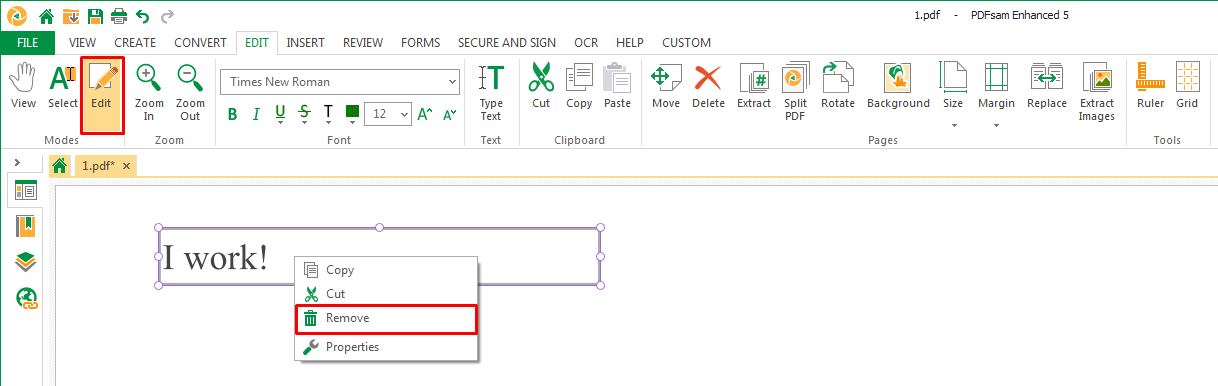This screenshot has width=1218, height=386.
Task: Open the bookmarks sidebar panel
Action: (25, 226)
